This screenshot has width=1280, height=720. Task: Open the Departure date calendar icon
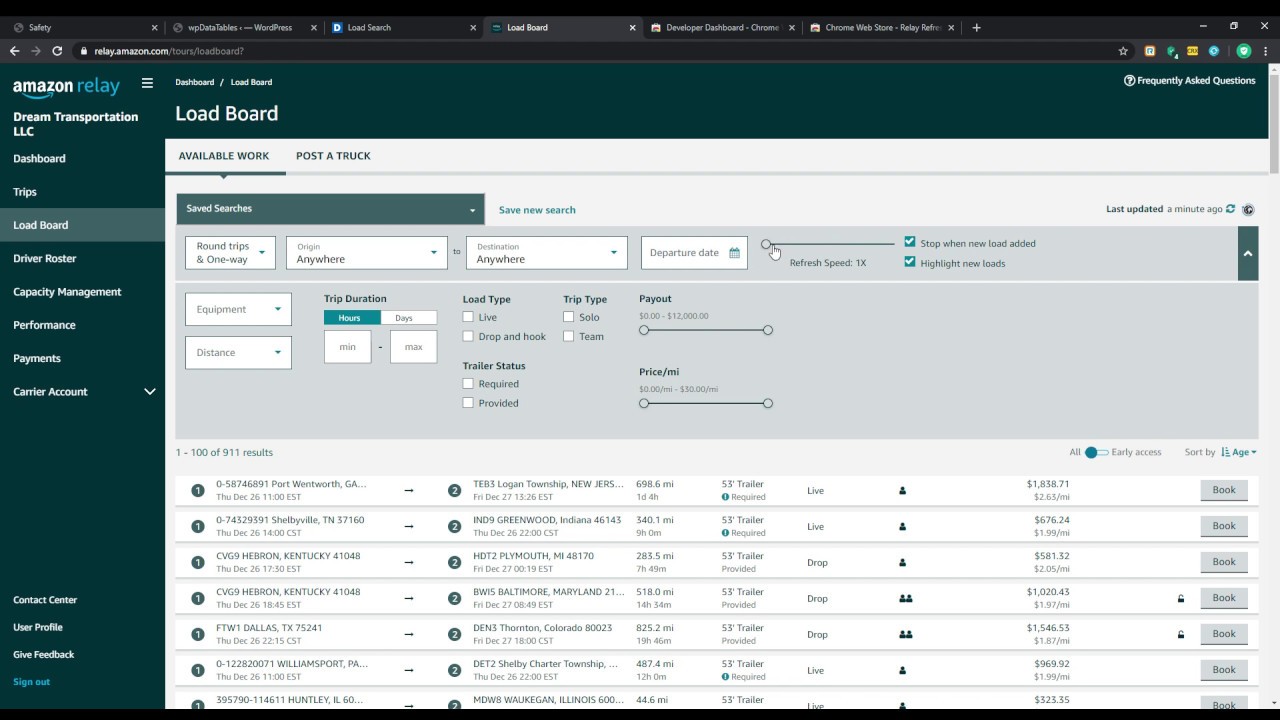[x=734, y=253]
